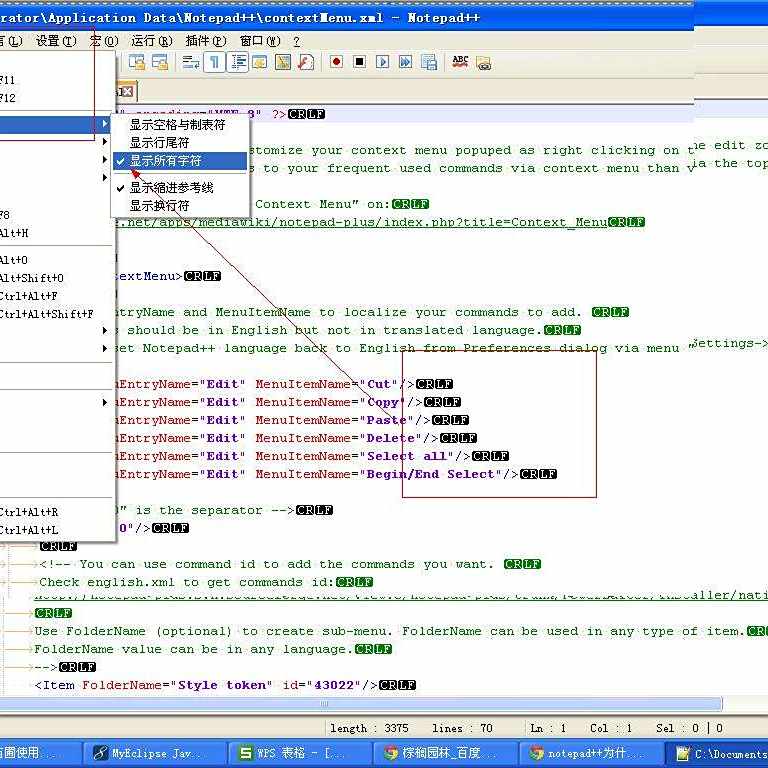Click the Save Recorded Macro icon
768x768 pixels.
(x=429, y=62)
